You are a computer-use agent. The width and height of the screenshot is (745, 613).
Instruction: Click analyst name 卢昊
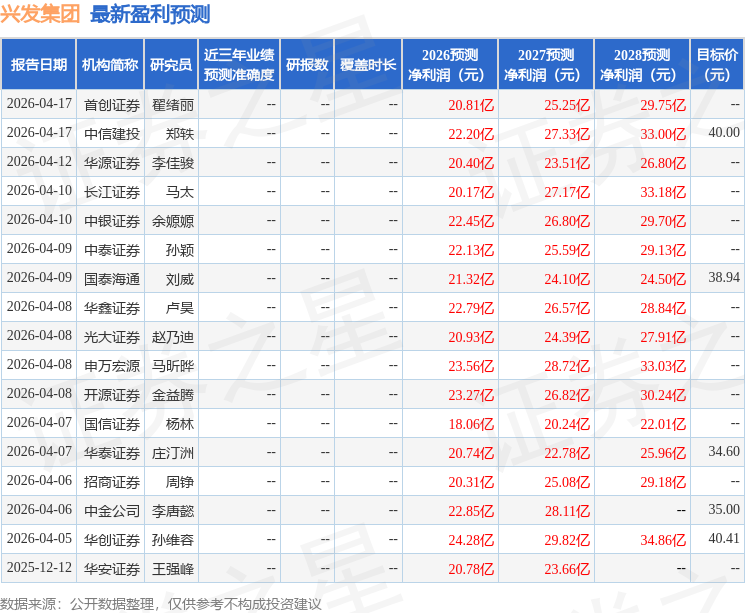180,308
